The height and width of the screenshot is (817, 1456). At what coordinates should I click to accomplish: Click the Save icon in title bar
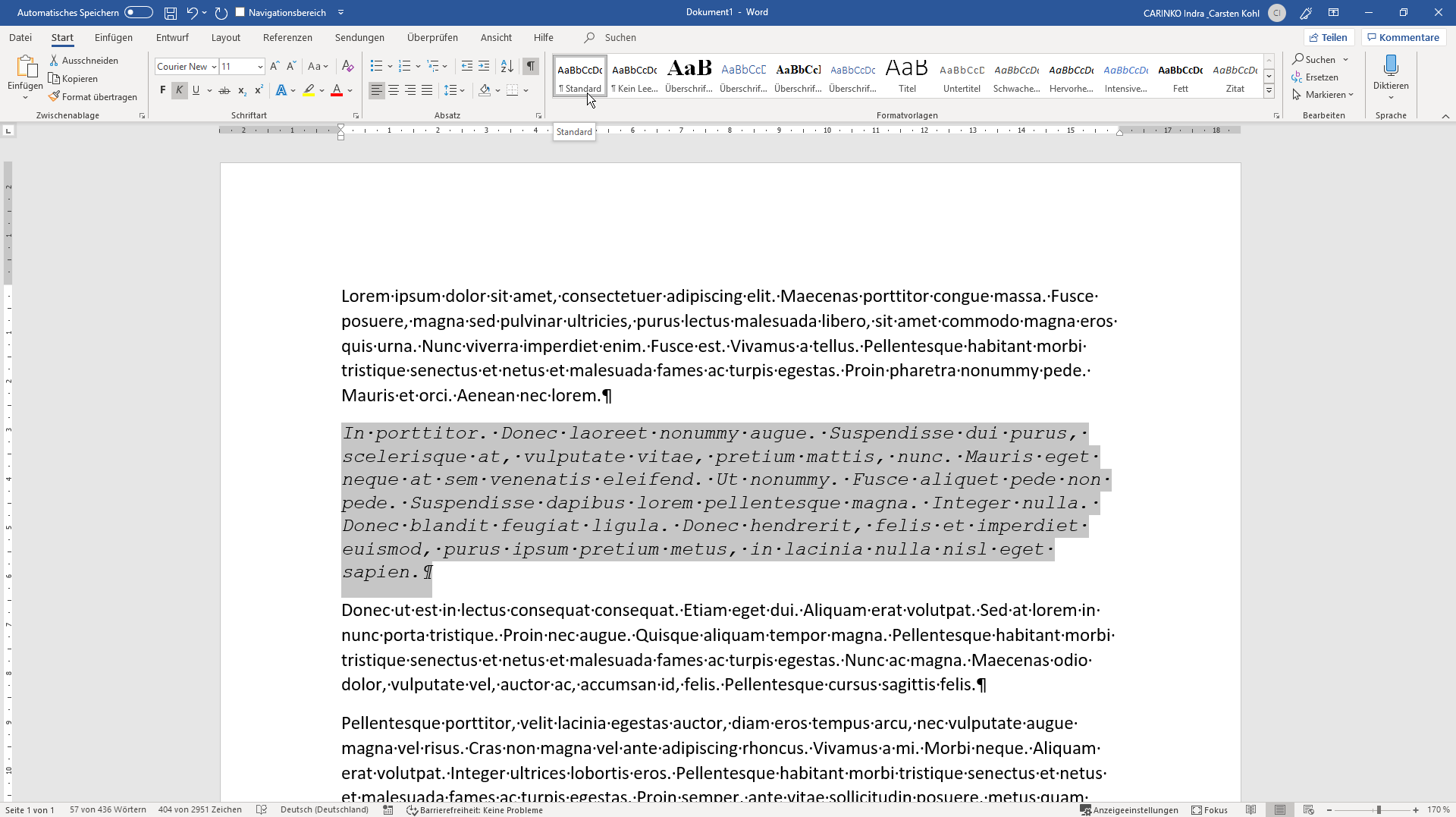pos(171,13)
